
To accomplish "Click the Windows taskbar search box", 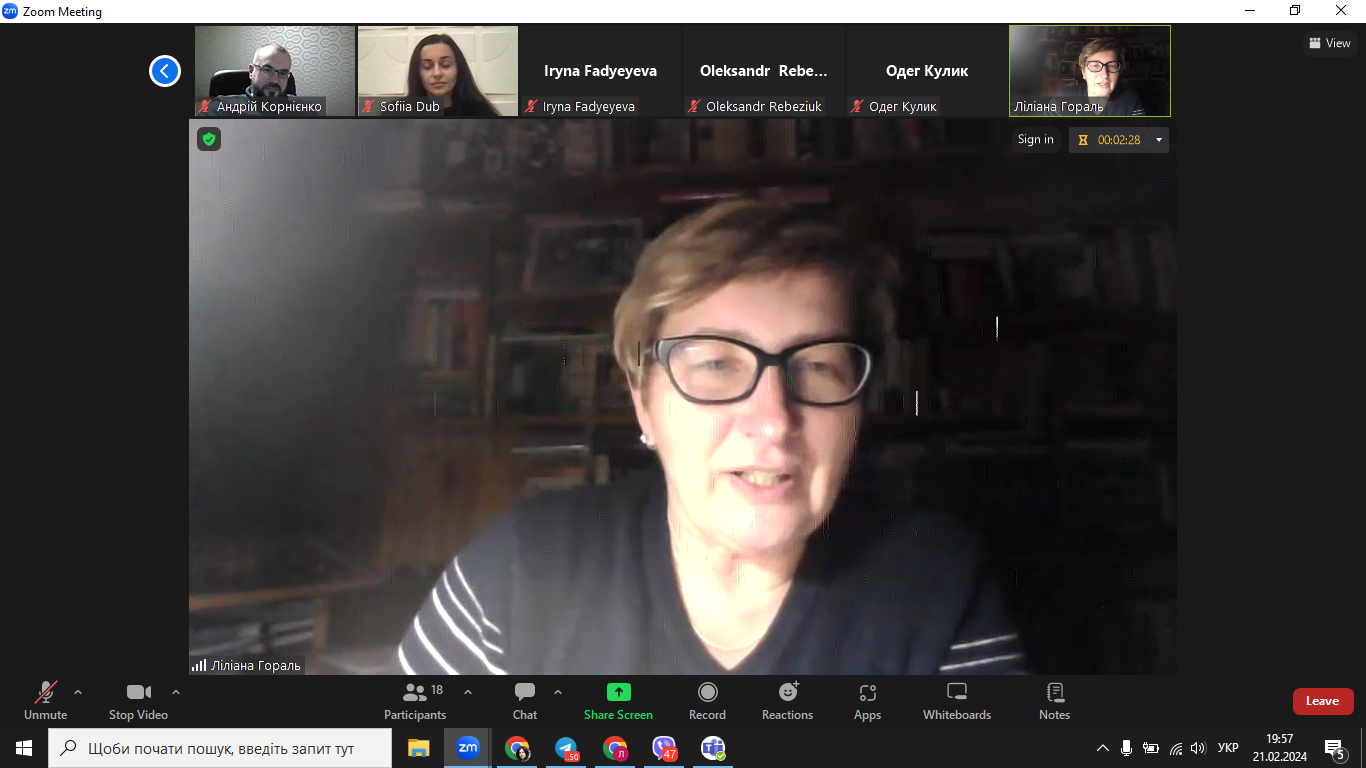I will (x=220, y=748).
